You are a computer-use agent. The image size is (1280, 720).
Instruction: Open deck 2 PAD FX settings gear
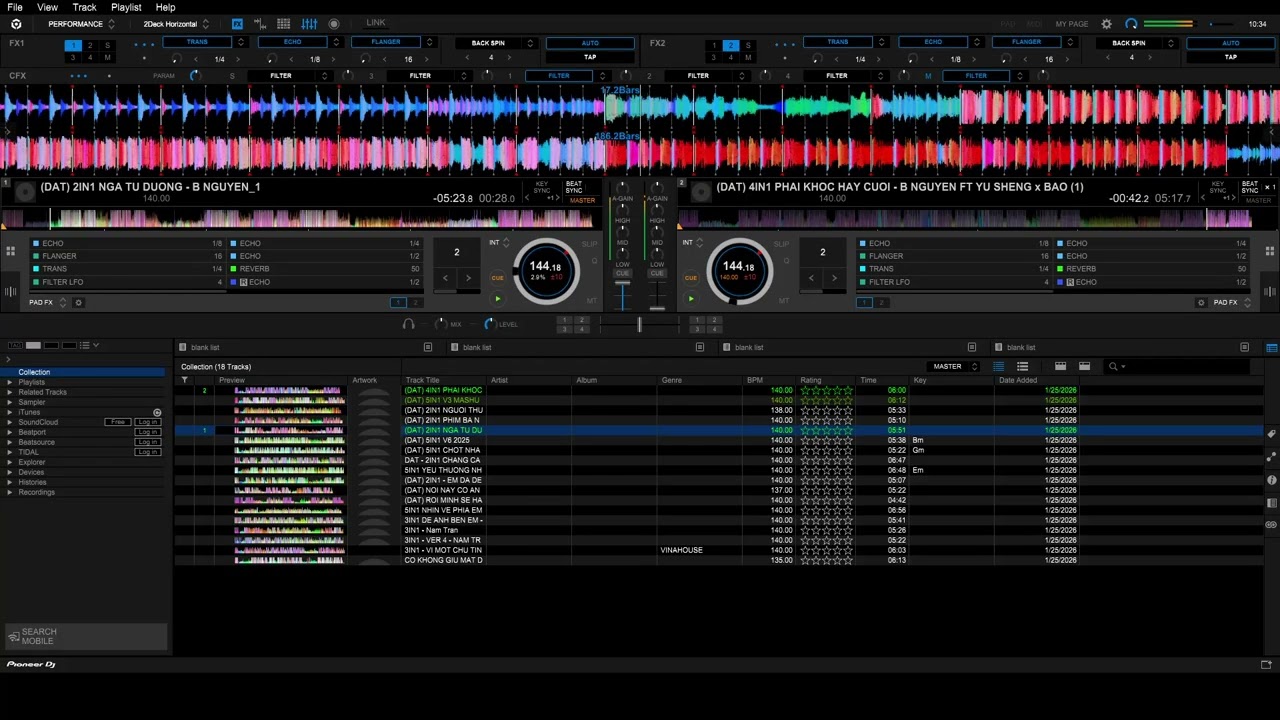point(1201,302)
